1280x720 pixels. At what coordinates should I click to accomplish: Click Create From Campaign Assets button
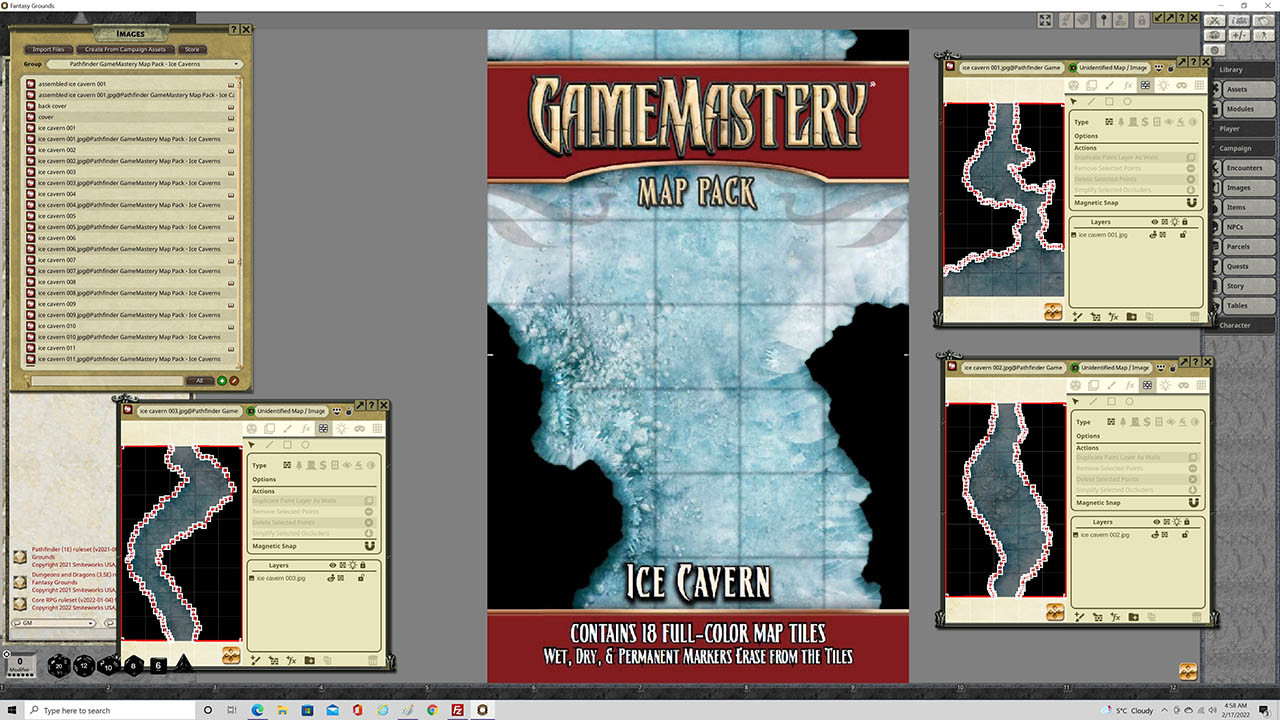[125, 49]
